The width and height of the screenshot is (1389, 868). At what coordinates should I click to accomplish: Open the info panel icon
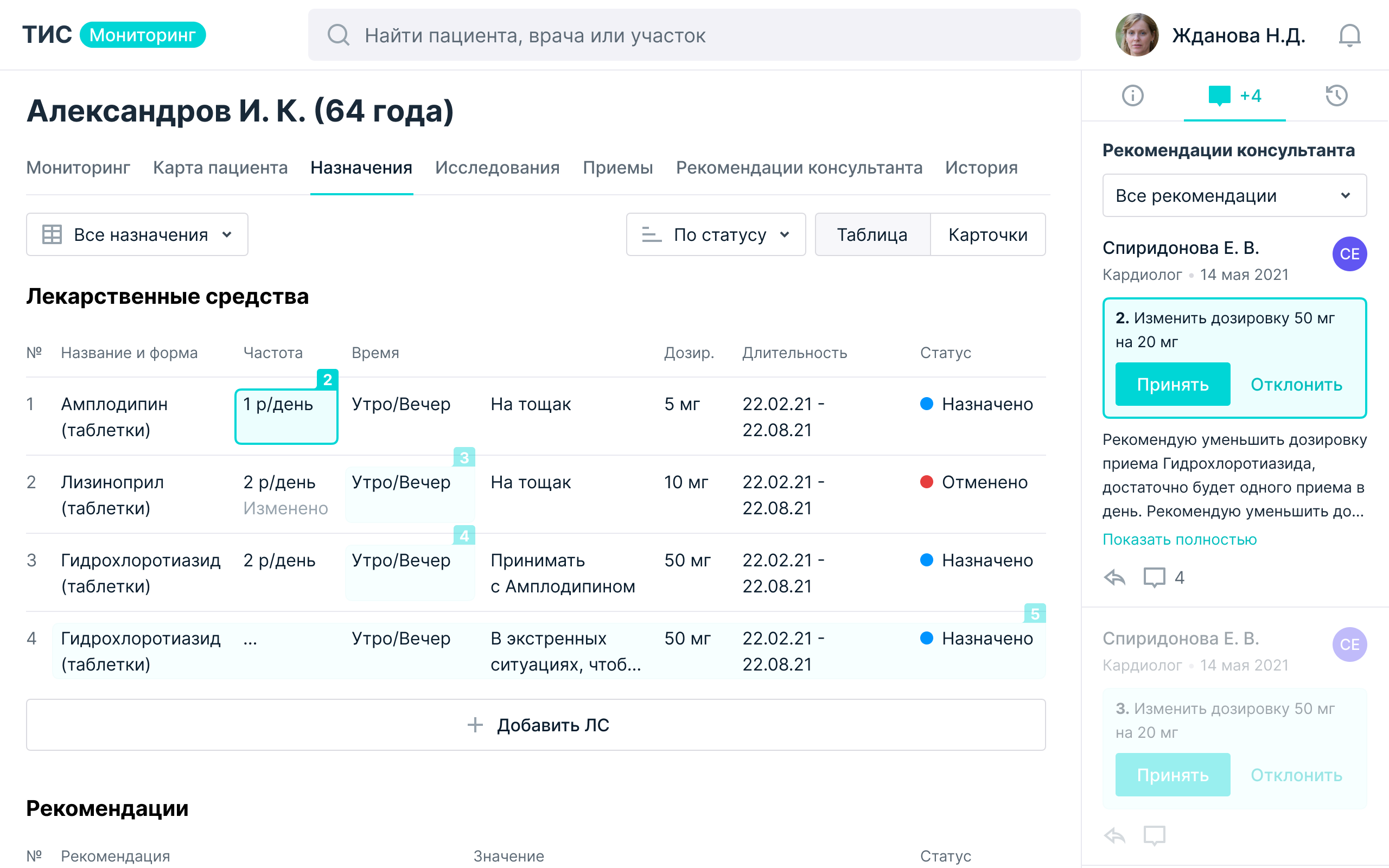pyautogui.click(x=1132, y=95)
